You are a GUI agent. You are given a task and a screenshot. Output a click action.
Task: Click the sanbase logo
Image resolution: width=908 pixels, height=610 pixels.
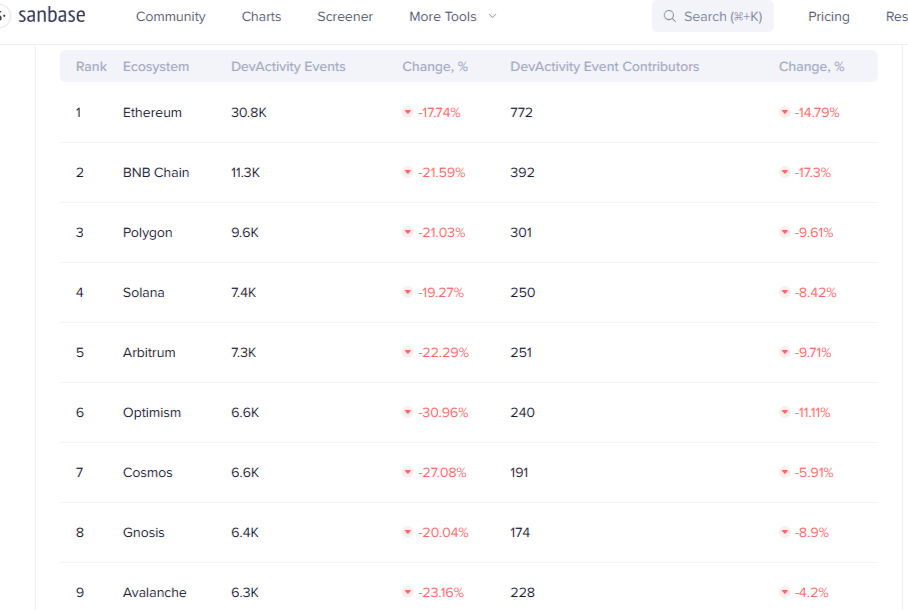(43, 16)
